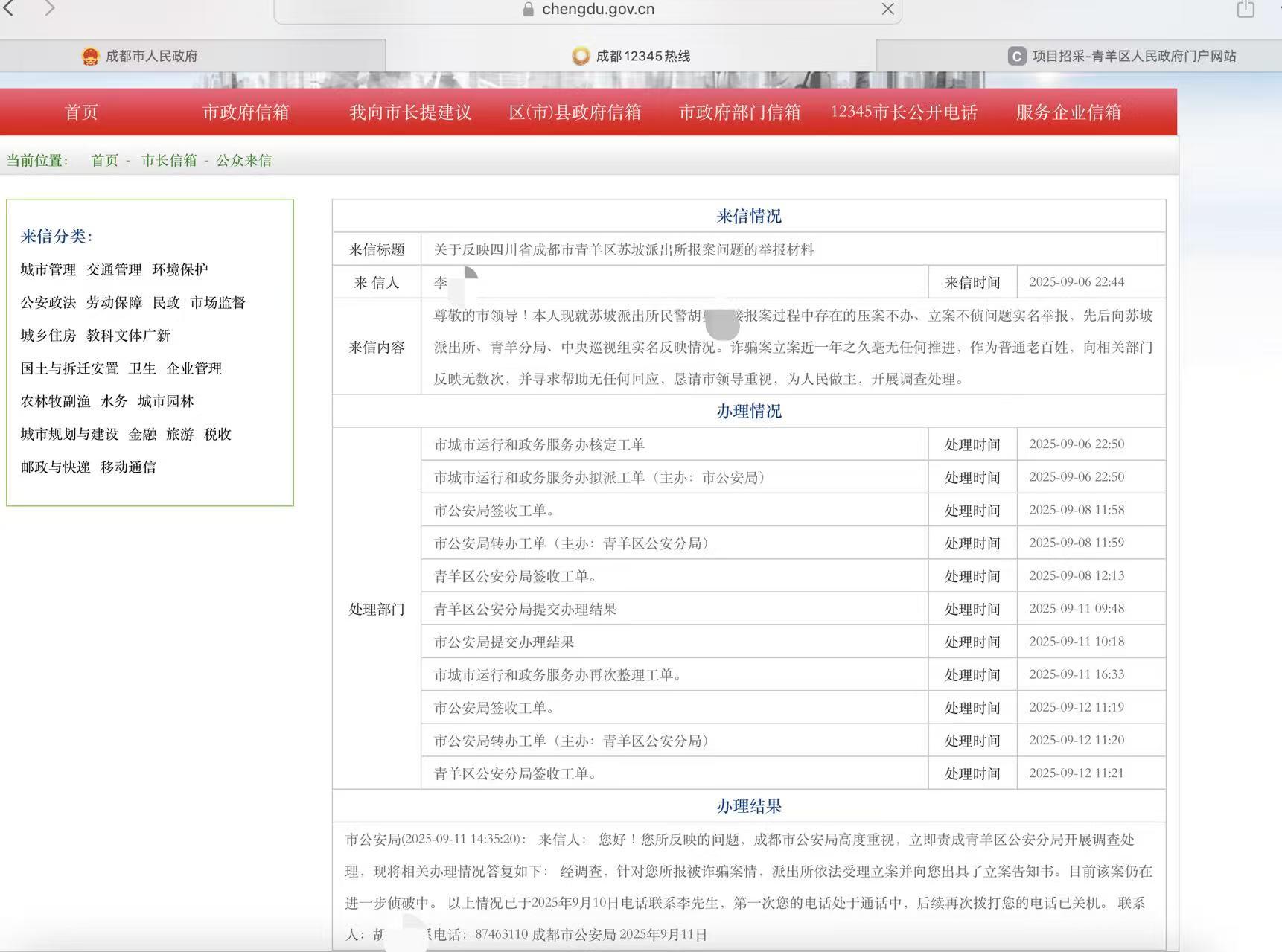
Task: Select 我向市长提建议 in navigation
Action: click(410, 112)
